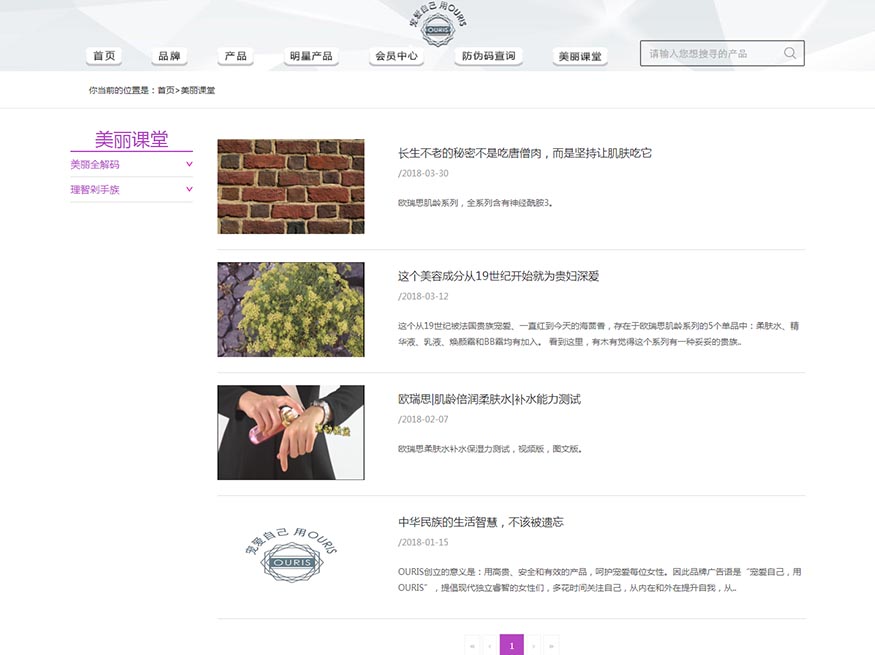This screenshot has width=875, height=655.
Task: Go to the next page arrow
Action: (533, 646)
